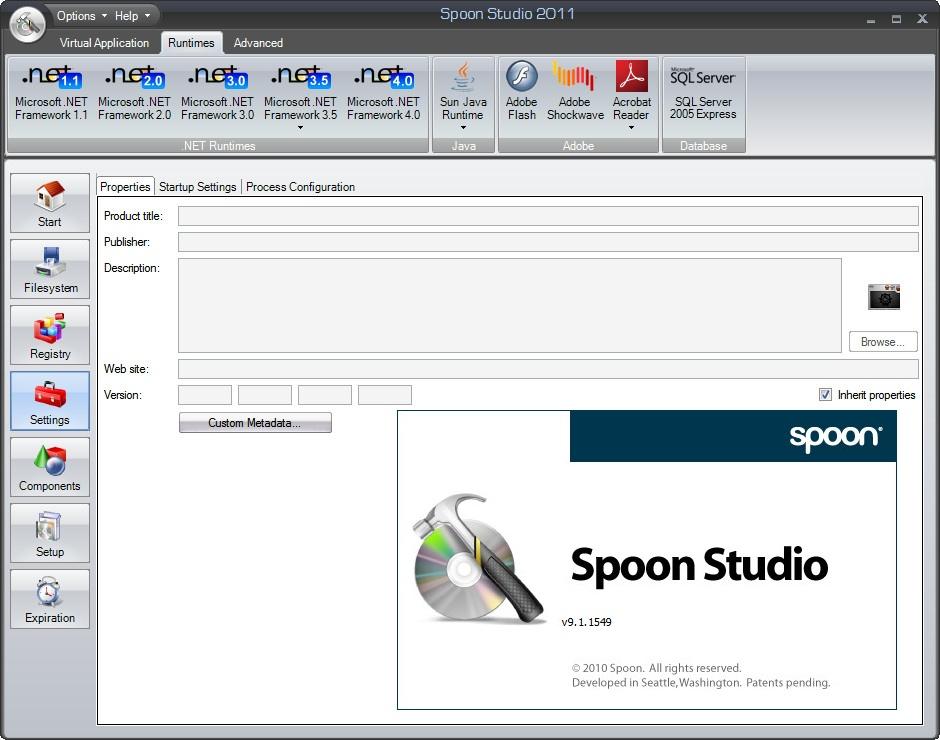Image resolution: width=940 pixels, height=740 pixels.
Task: Open the Setup panel
Action: click(x=50, y=533)
